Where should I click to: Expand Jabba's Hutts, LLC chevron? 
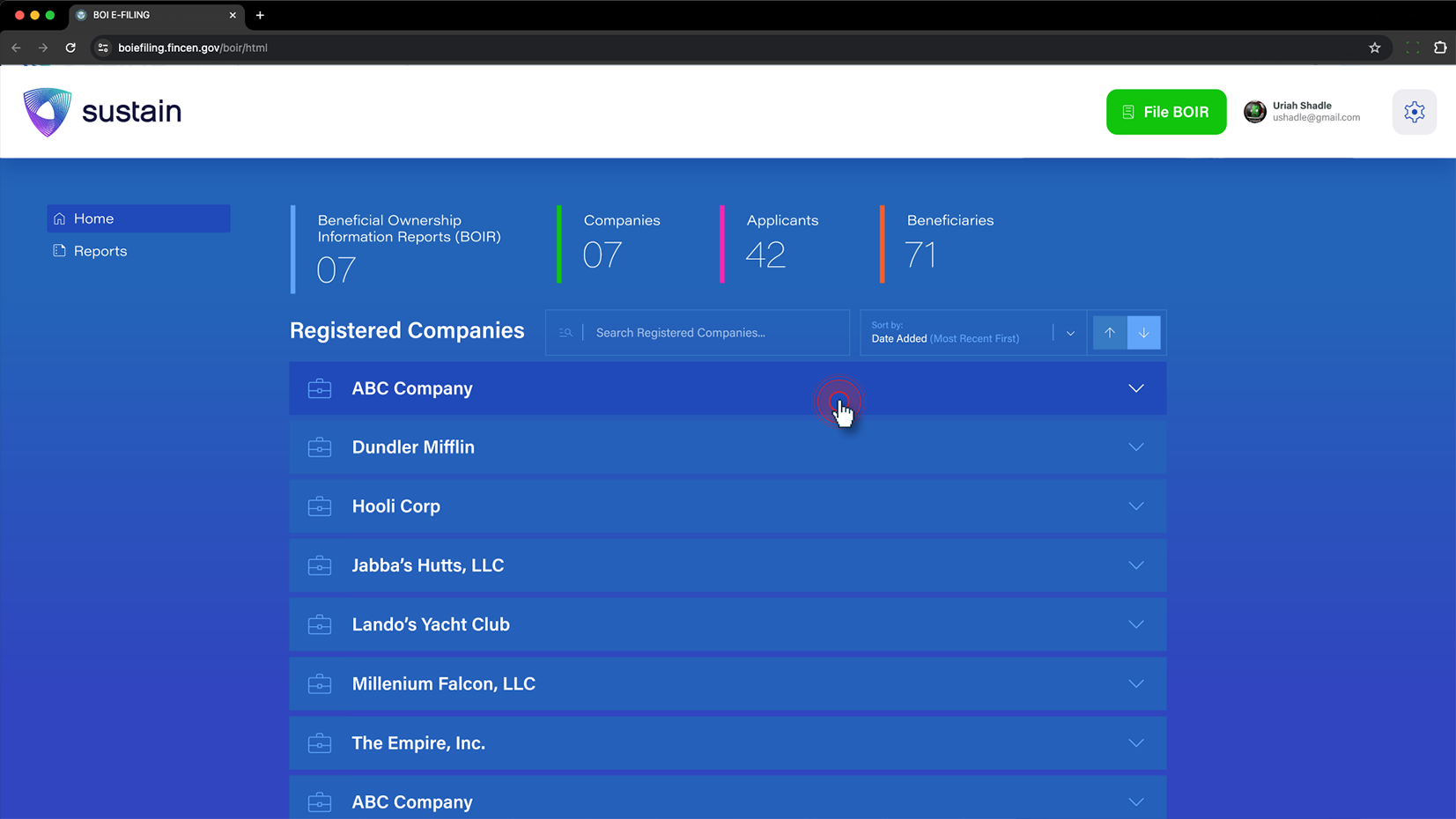(x=1136, y=565)
